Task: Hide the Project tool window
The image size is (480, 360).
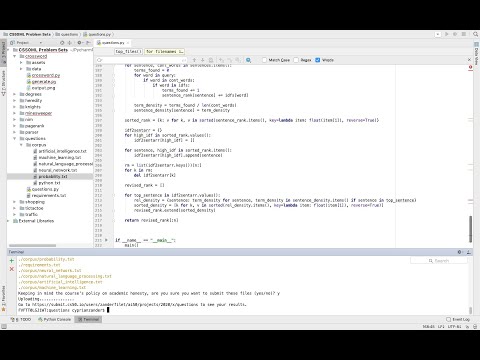Action: pyautogui.click(x=88, y=43)
